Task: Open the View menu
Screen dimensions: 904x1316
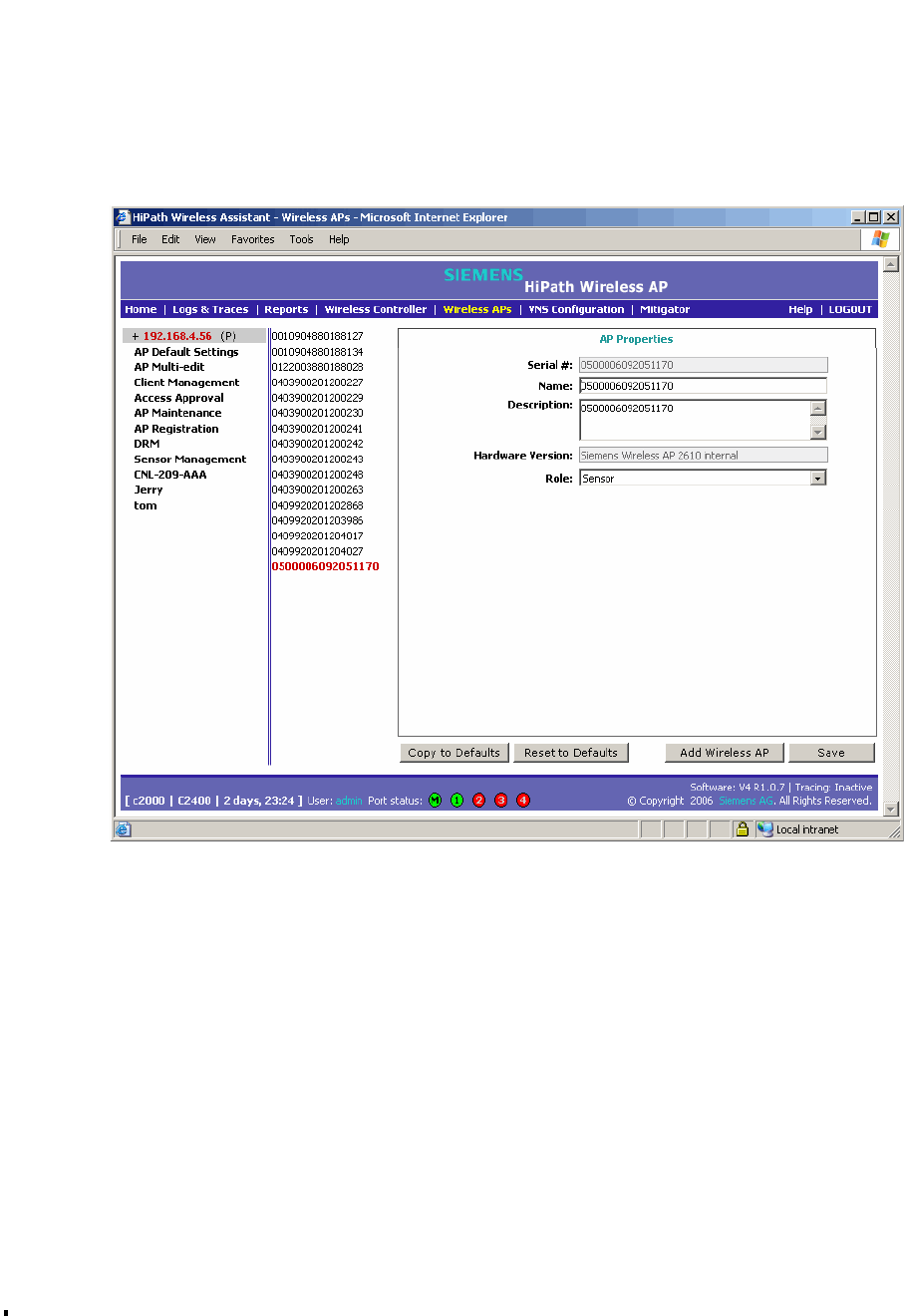Action: [205, 239]
